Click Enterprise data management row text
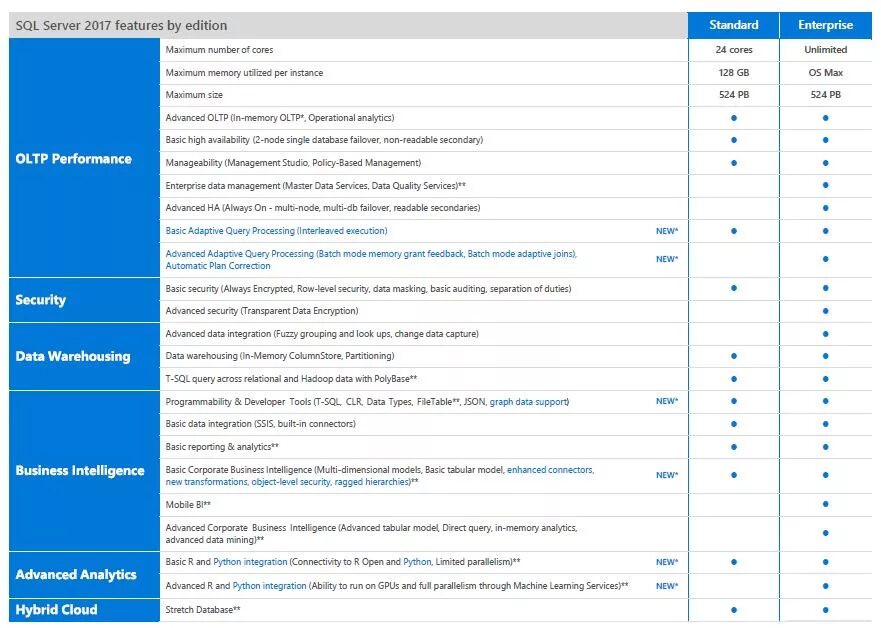This screenshot has height=628, width=881. [315, 186]
